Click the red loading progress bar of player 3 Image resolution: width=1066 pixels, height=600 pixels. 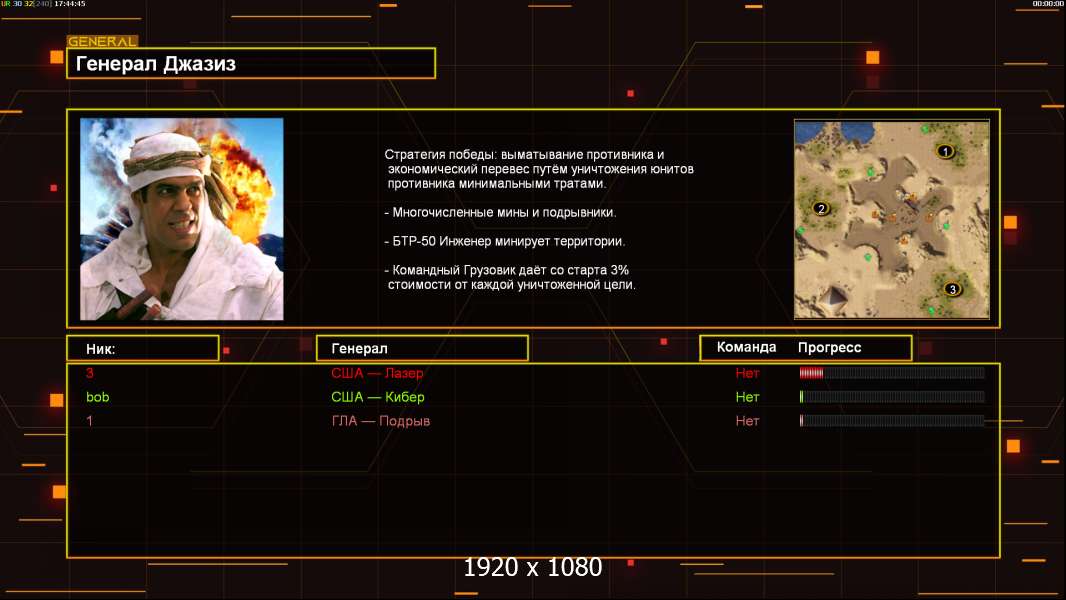coord(892,372)
